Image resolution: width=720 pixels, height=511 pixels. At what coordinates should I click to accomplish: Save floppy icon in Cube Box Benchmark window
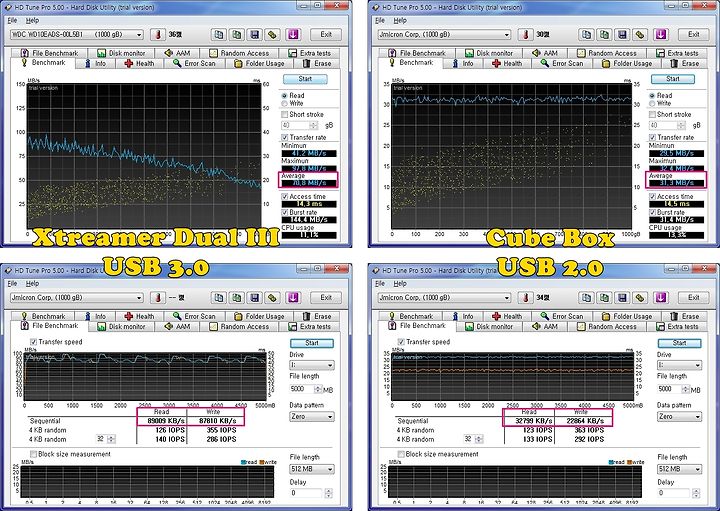[x=622, y=35]
